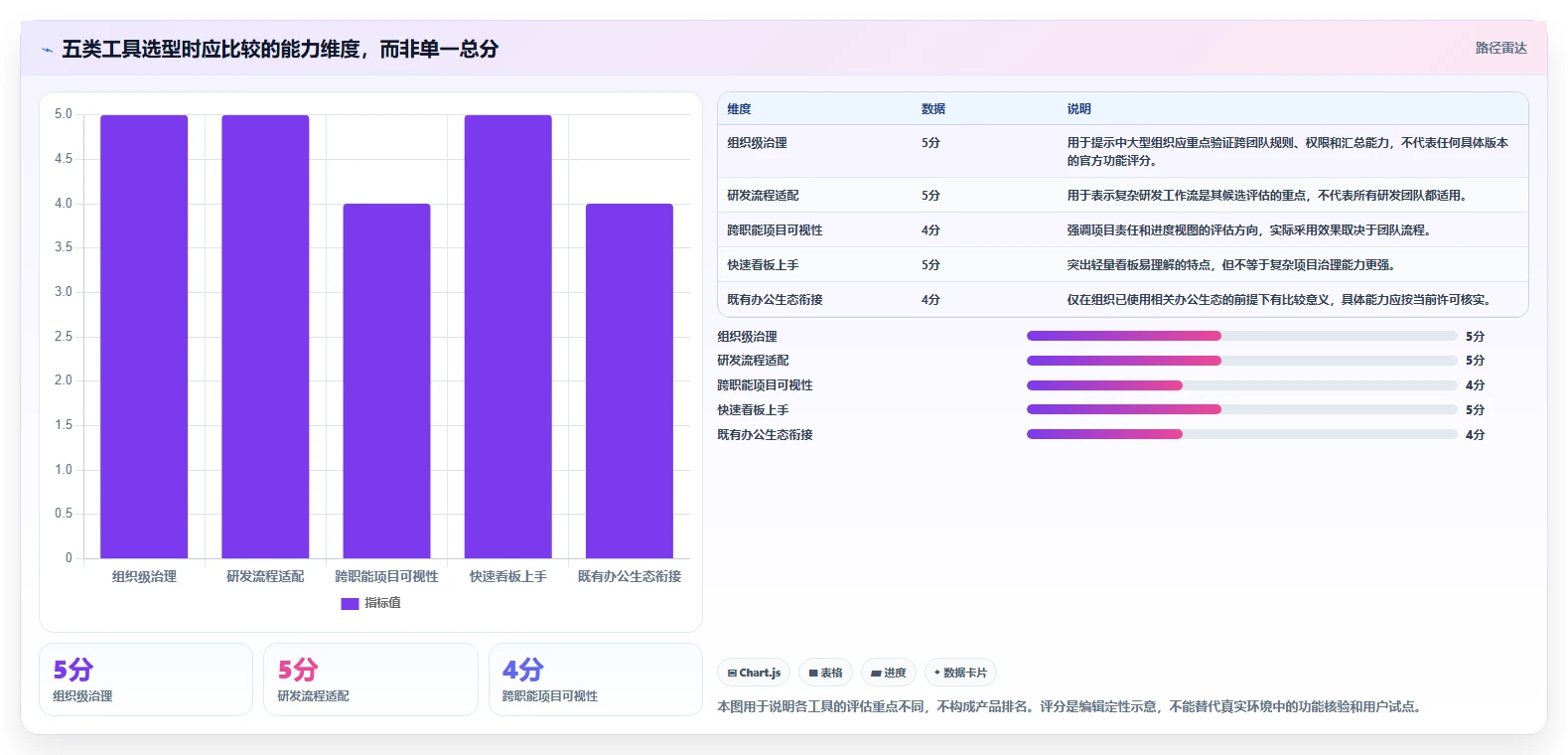Open the 4分 跨职能项目可视性 summary card
1568x755 pixels.
tap(596, 679)
